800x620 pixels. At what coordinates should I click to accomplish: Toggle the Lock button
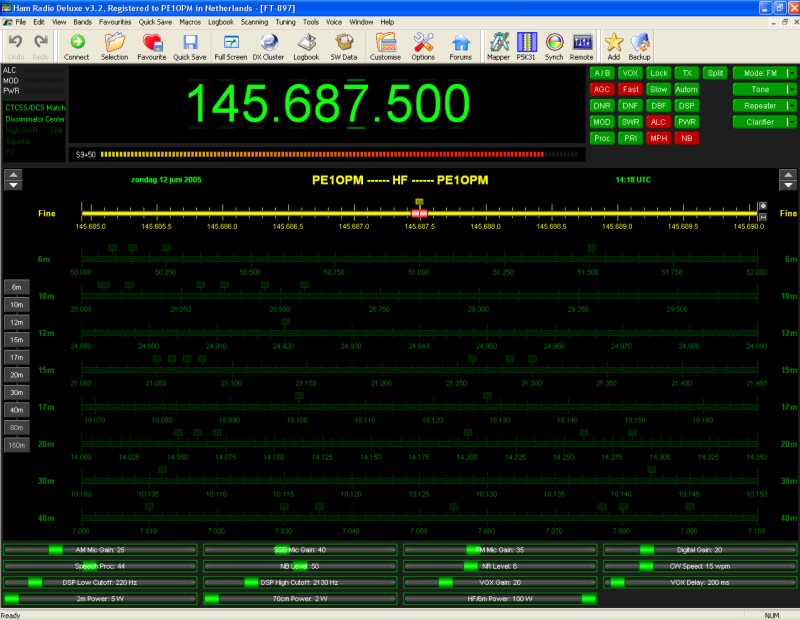659,73
